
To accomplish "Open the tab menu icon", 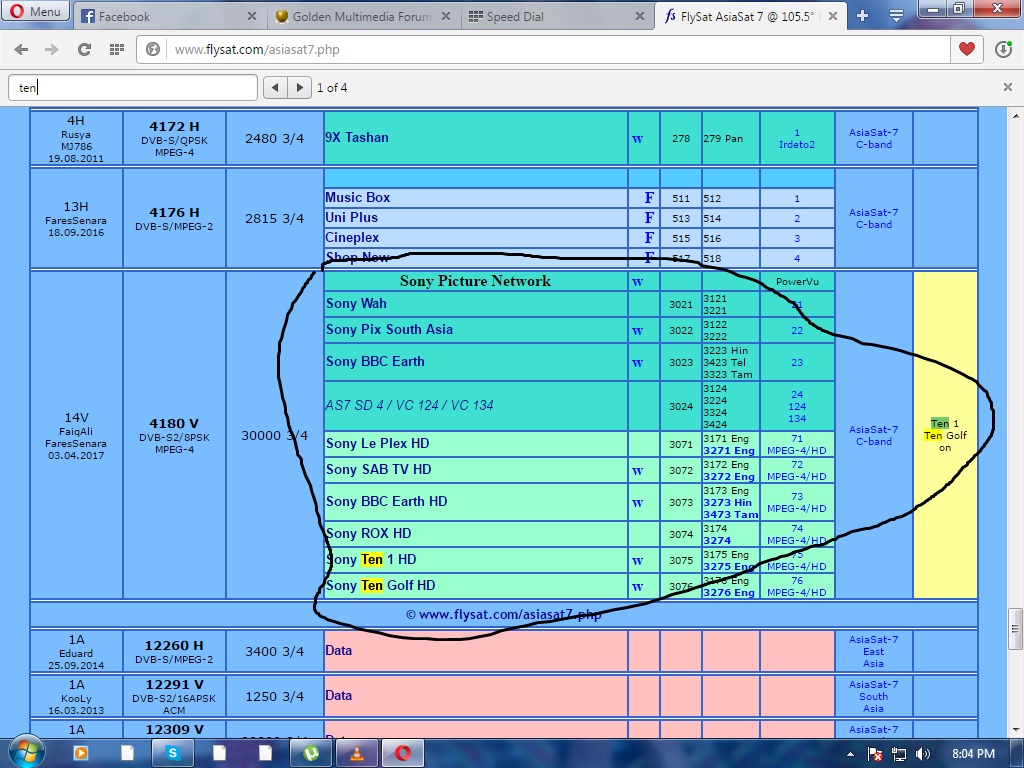I will coord(897,16).
